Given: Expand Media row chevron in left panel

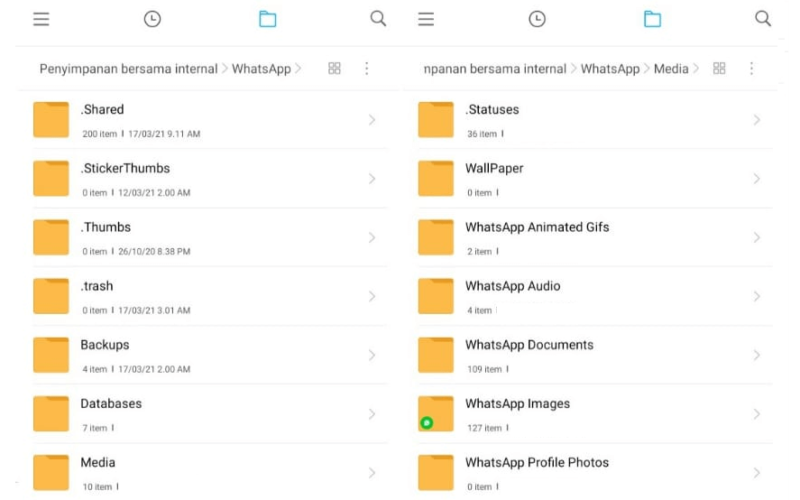Looking at the screenshot, I should pyautogui.click(x=372, y=473).
